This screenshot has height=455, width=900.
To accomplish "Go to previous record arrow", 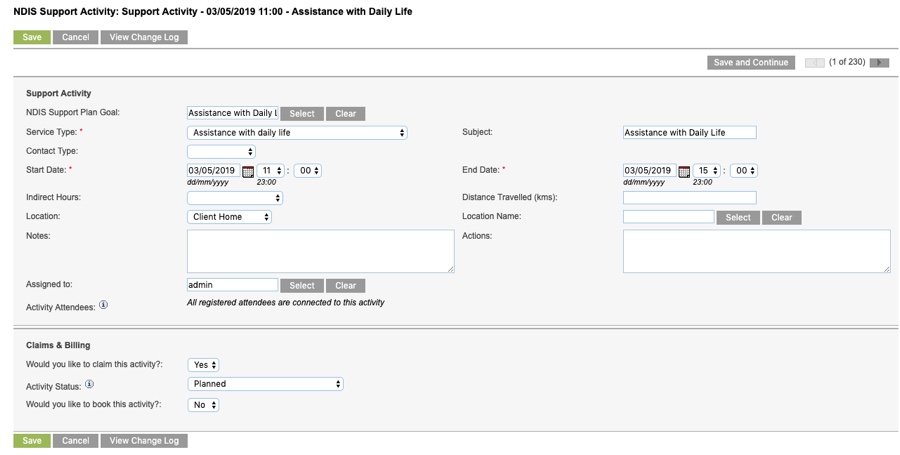I will (815, 63).
